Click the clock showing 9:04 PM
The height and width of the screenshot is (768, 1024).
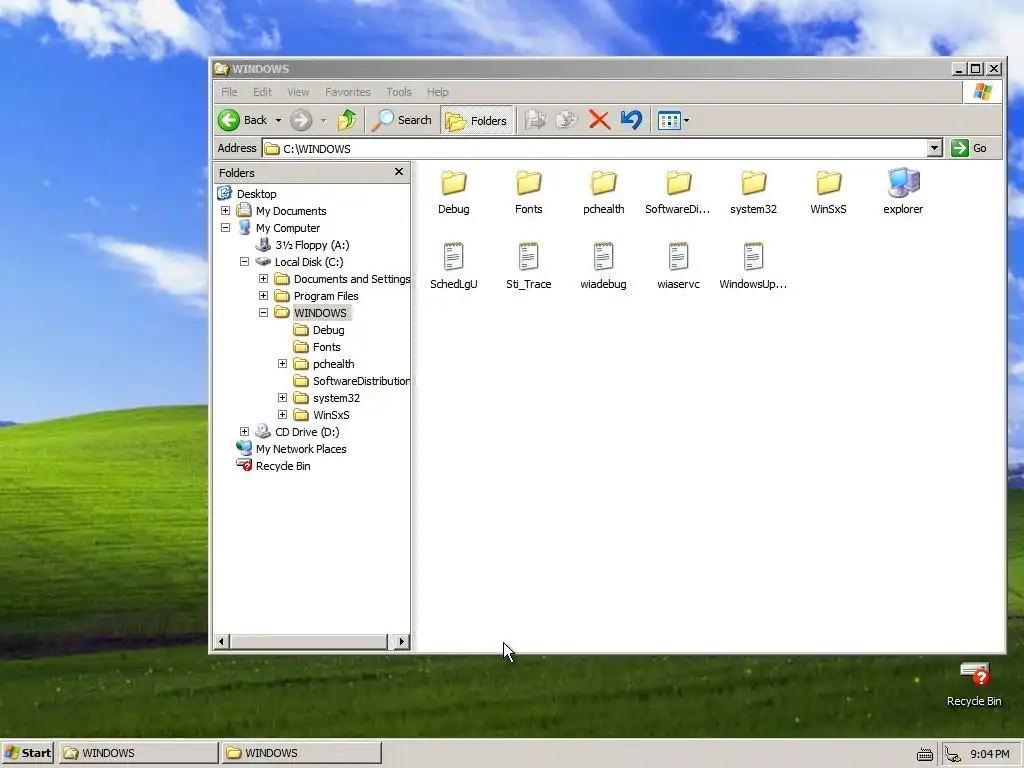tap(989, 754)
